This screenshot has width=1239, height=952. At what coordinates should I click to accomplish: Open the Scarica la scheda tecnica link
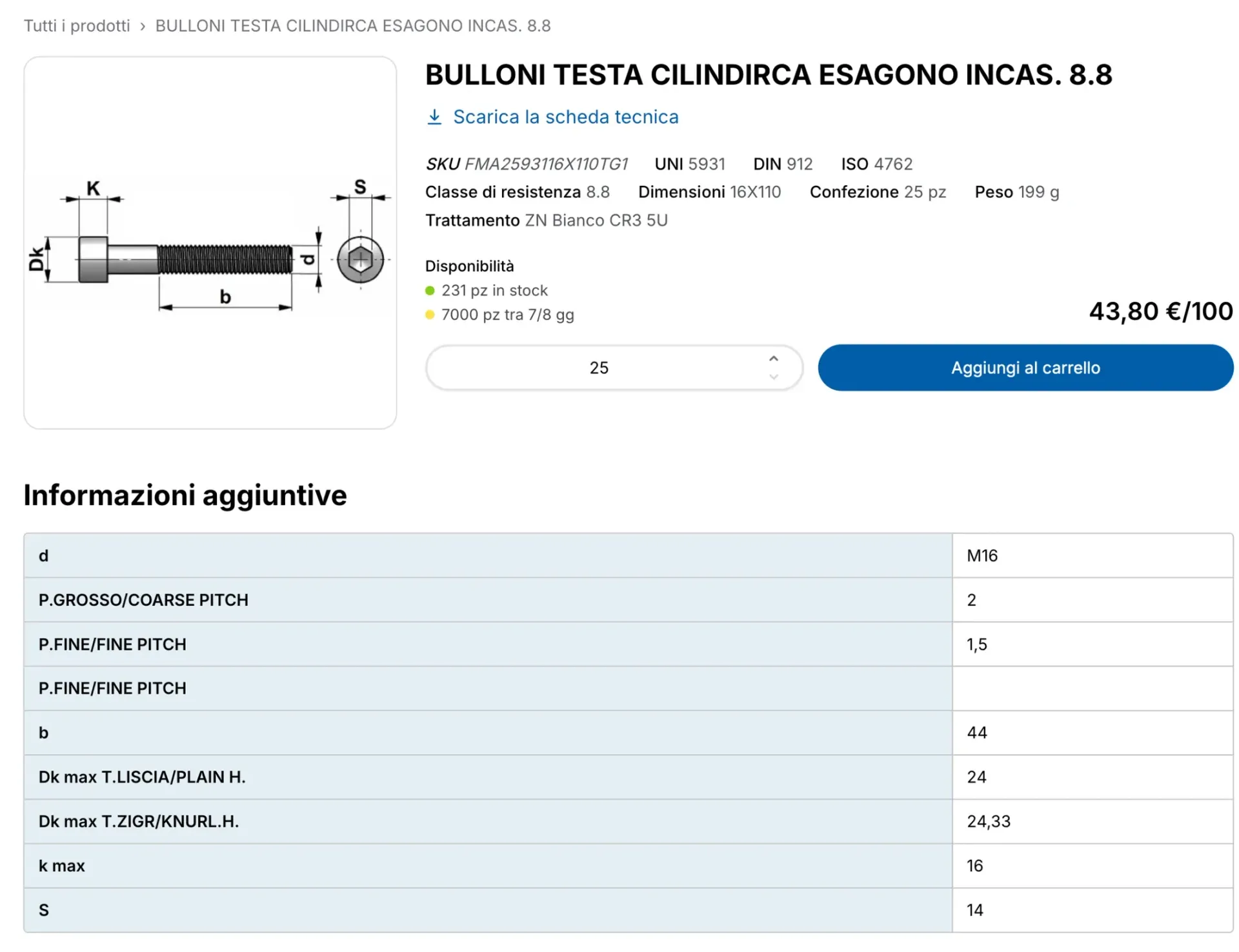pos(565,117)
